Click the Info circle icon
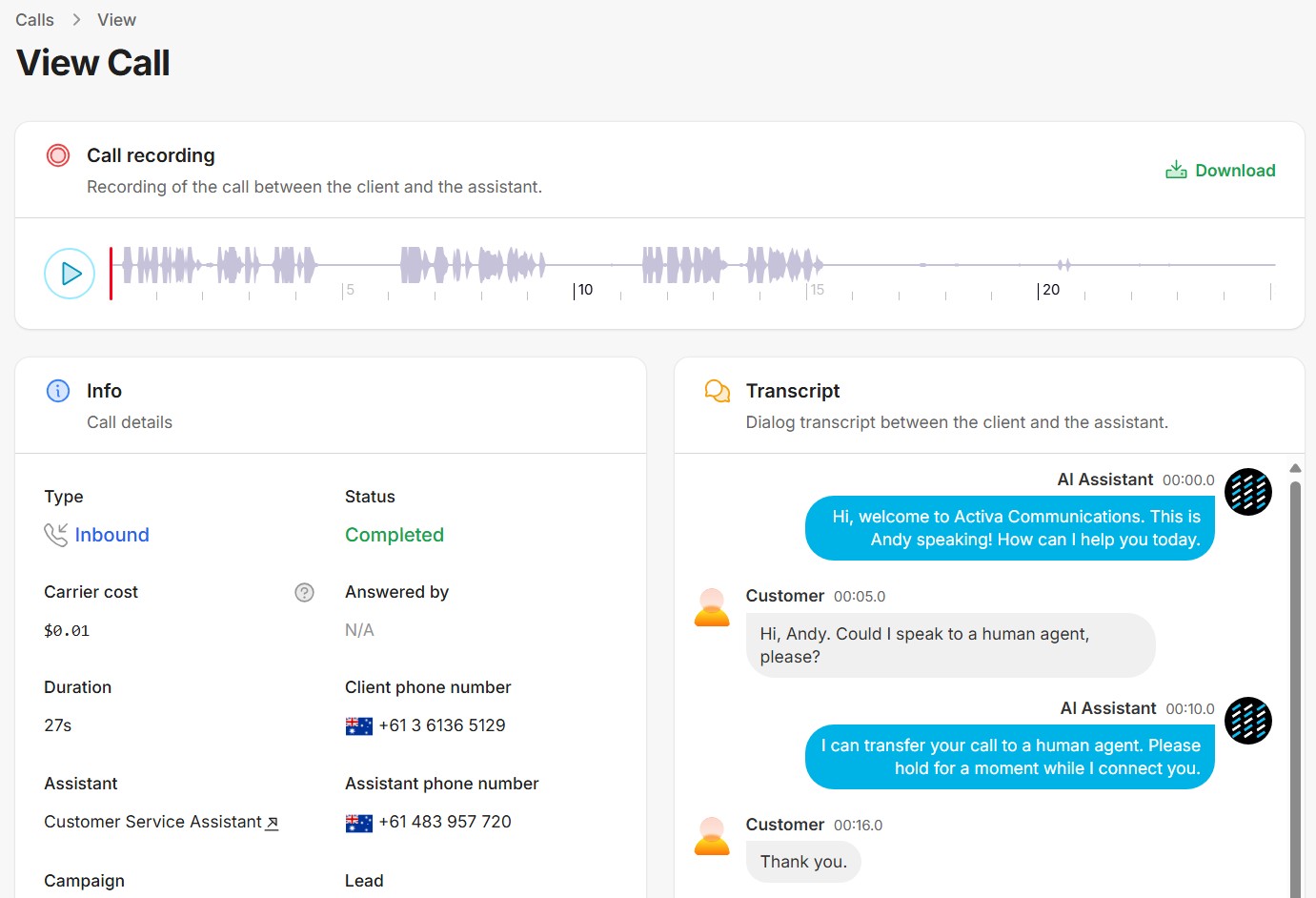 point(58,391)
